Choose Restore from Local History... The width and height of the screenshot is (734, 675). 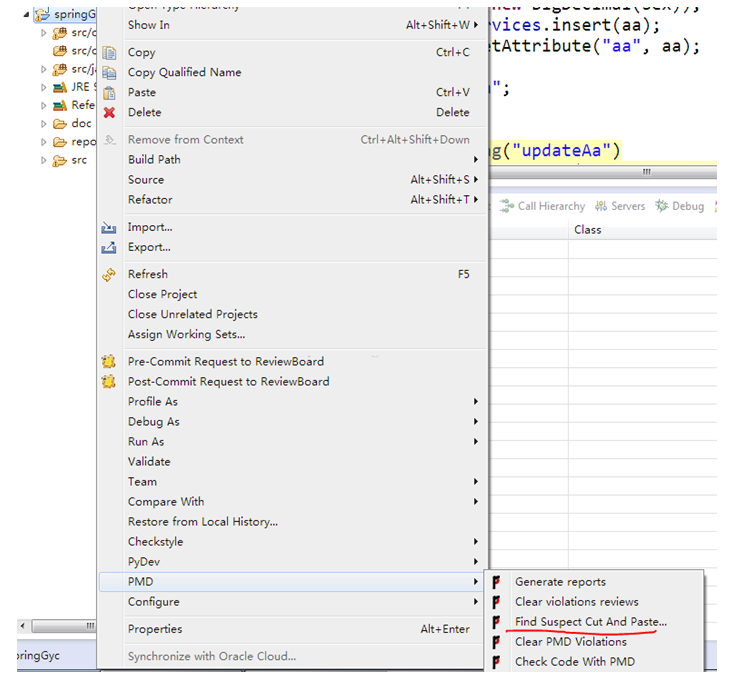[292, 522]
